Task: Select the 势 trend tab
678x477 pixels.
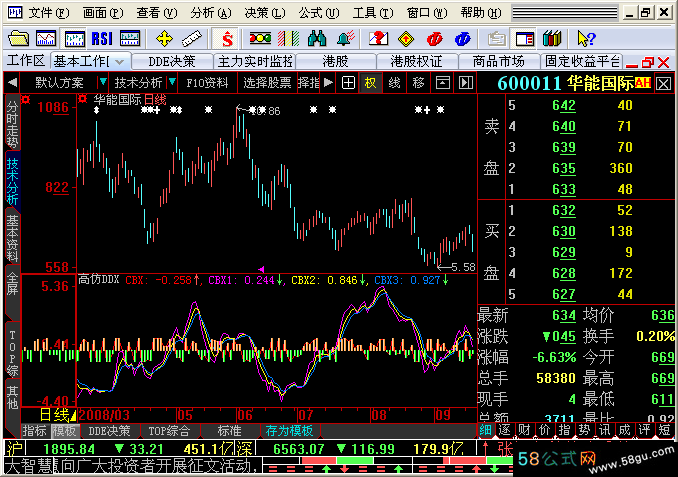Action: [585, 430]
